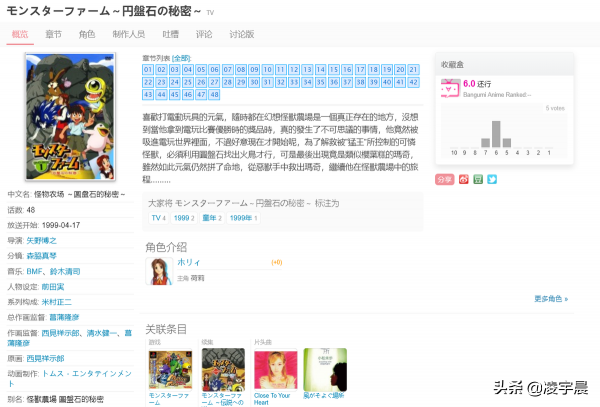Open the Close To Your Heart thumbnail
Viewport: 600px width, 407px height.
click(272, 368)
